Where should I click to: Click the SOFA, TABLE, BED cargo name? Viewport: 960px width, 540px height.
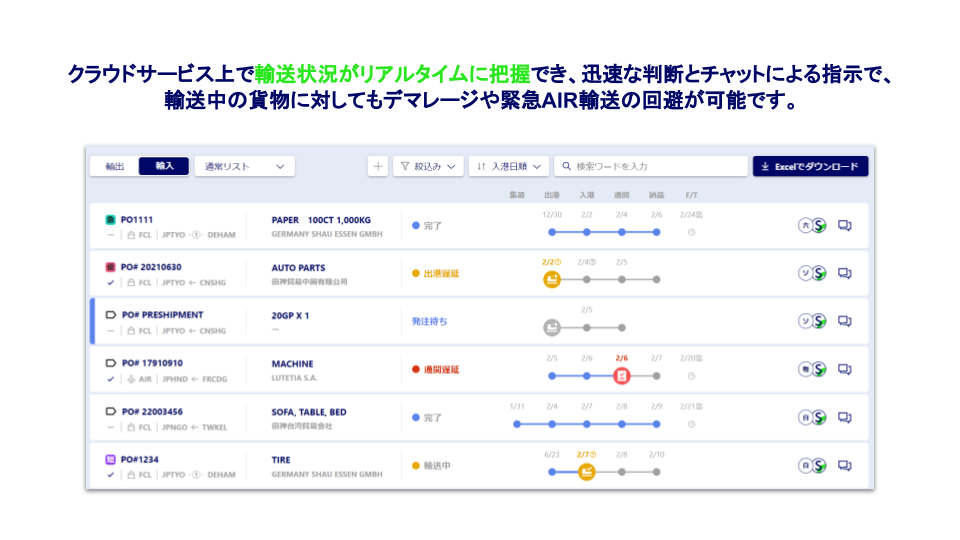pos(309,412)
